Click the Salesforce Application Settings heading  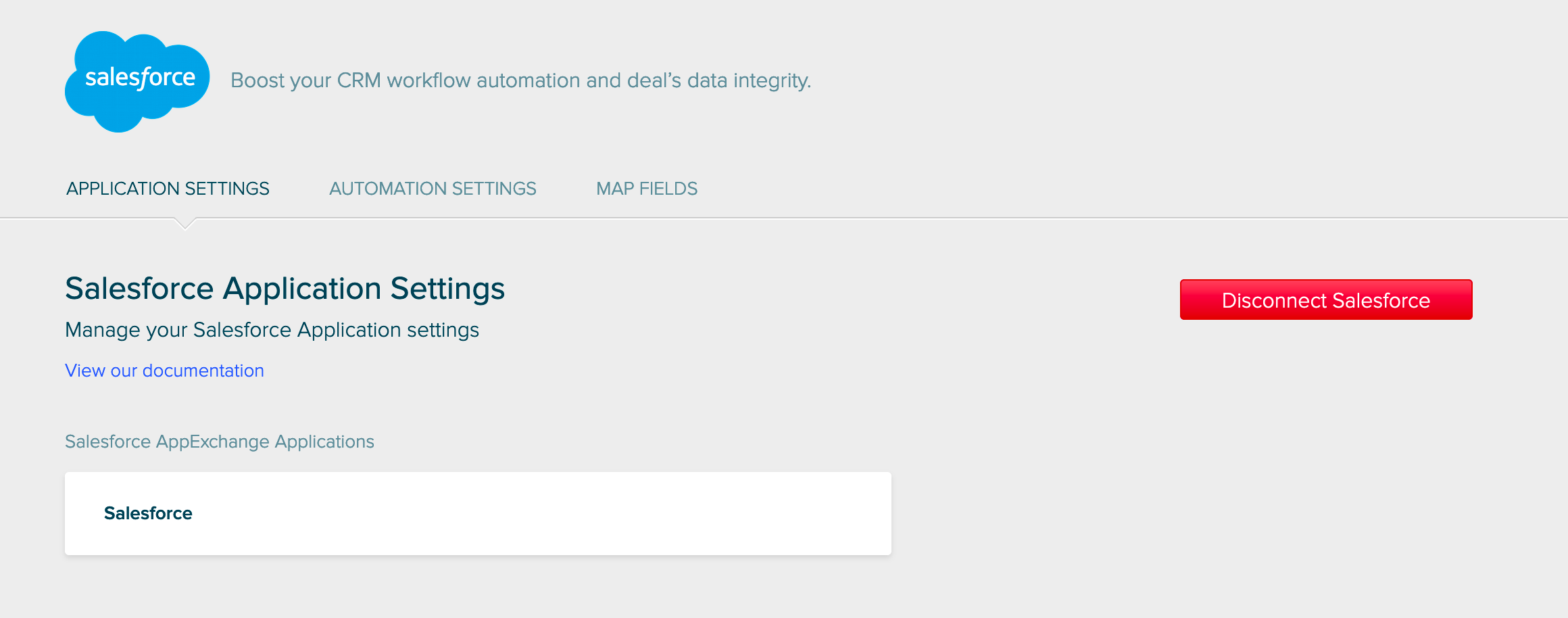(285, 289)
